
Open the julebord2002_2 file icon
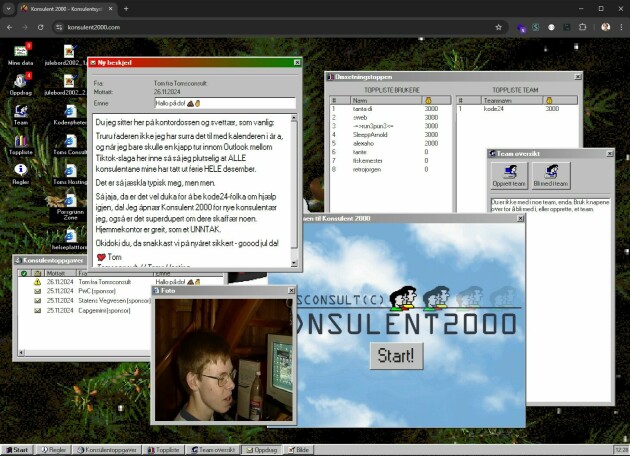click(x=68, y=84)
